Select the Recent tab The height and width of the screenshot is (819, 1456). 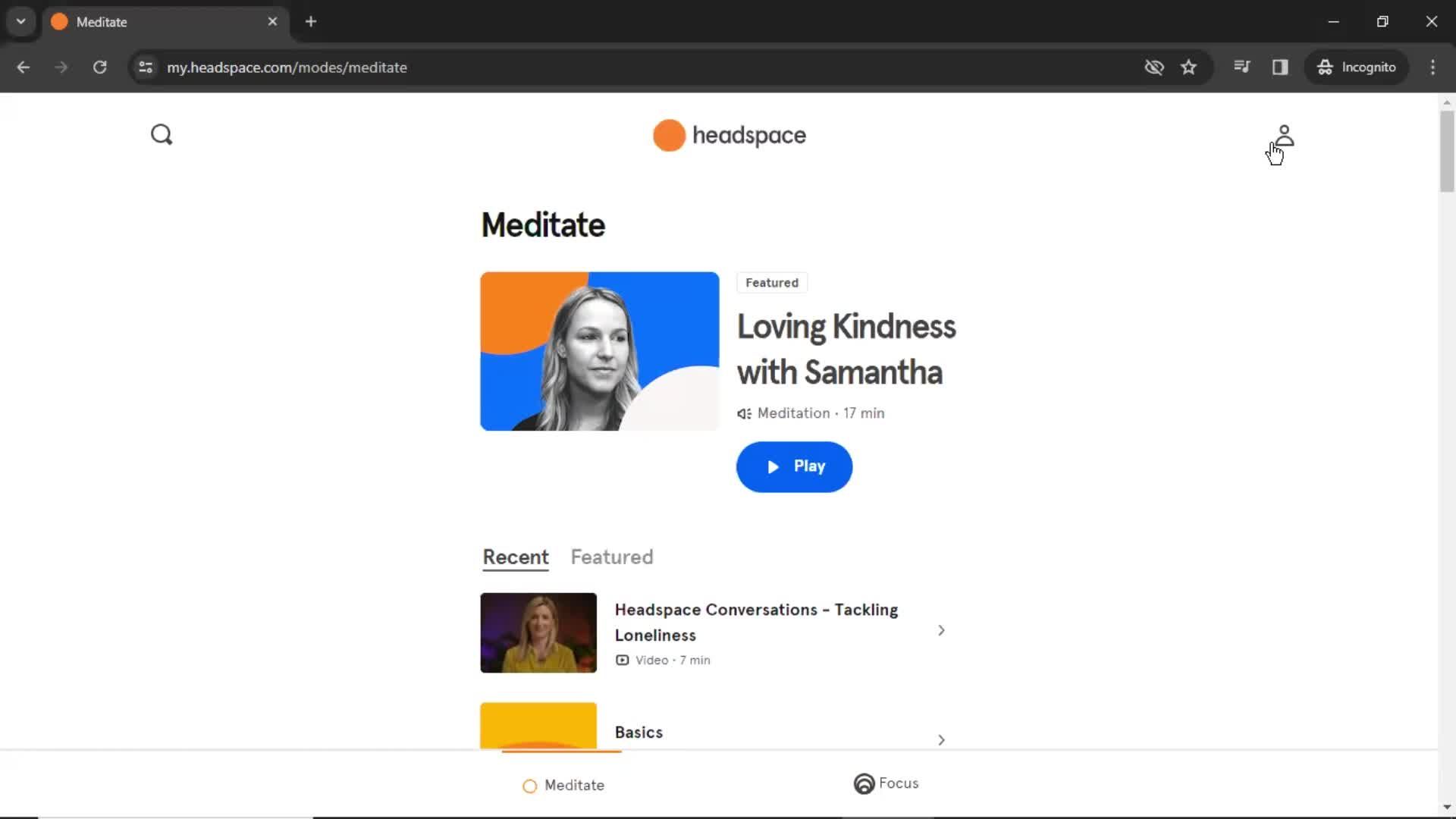(515, 557)
